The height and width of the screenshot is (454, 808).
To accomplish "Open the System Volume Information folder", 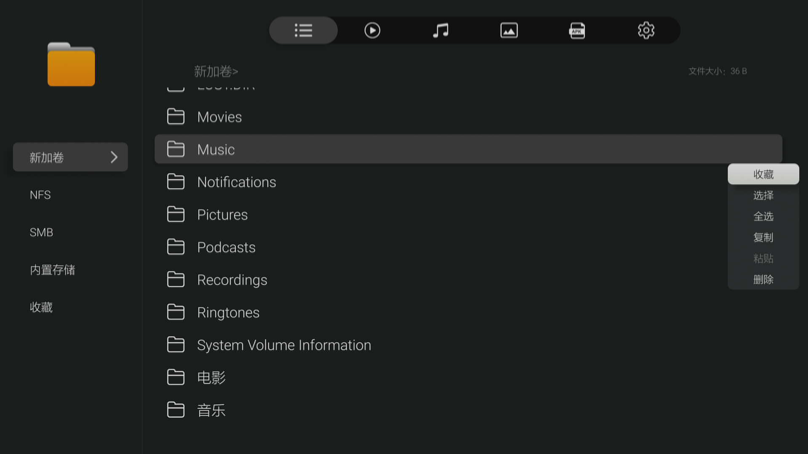I will [x=283, y=345].
